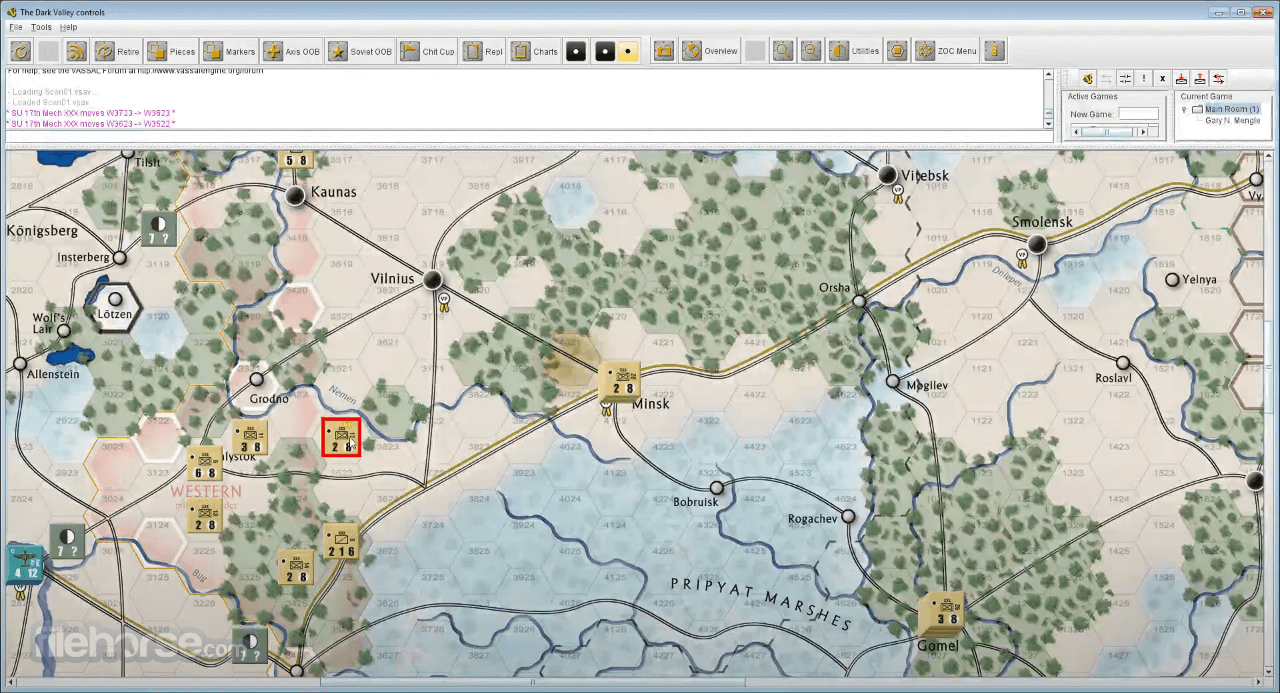Open the Utilities menu

(x=855, y=51)
